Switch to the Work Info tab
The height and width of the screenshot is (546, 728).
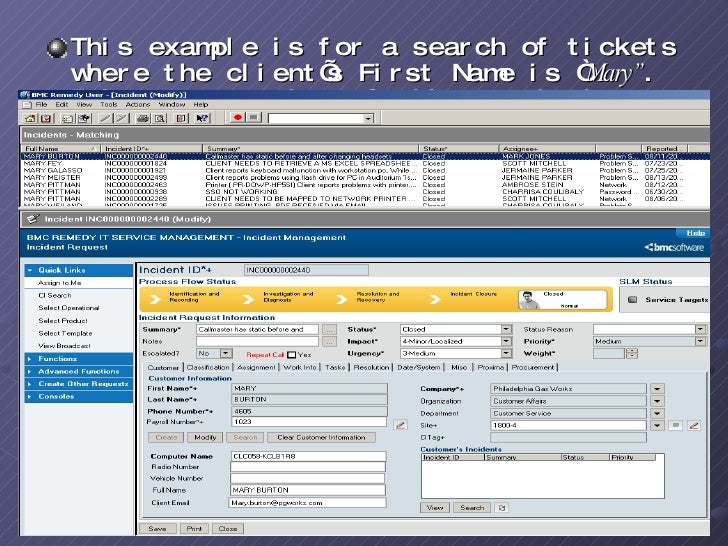299,367
